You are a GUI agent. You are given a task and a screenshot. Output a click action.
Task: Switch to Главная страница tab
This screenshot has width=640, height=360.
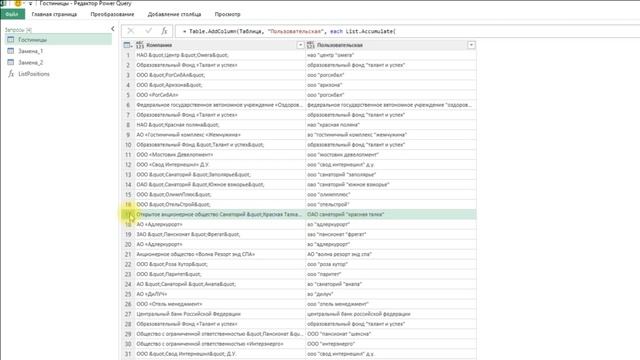54,14
